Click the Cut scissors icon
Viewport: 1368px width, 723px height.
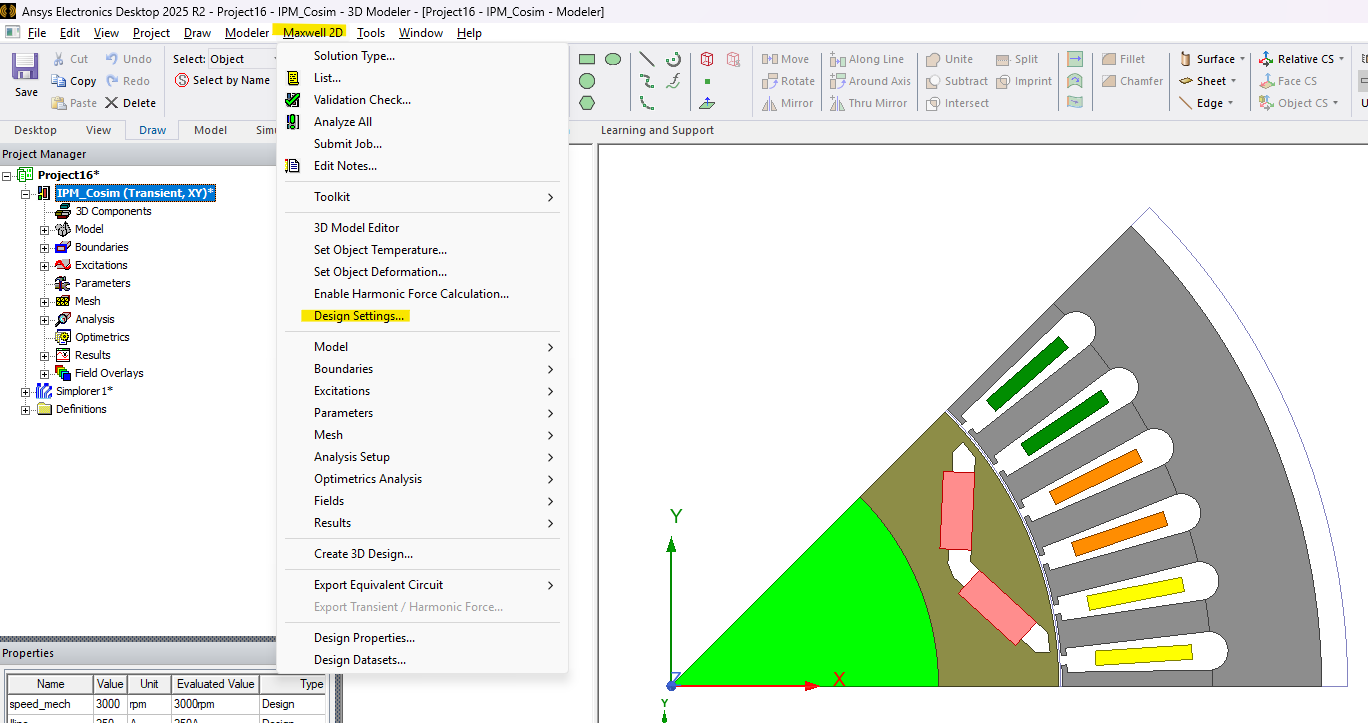[58, 59]
